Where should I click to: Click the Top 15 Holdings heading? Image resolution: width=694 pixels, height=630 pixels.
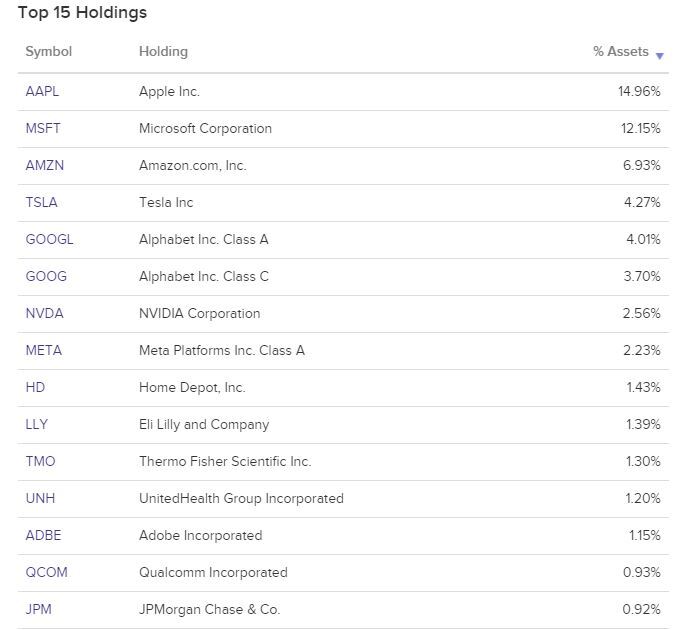[82, 12]
